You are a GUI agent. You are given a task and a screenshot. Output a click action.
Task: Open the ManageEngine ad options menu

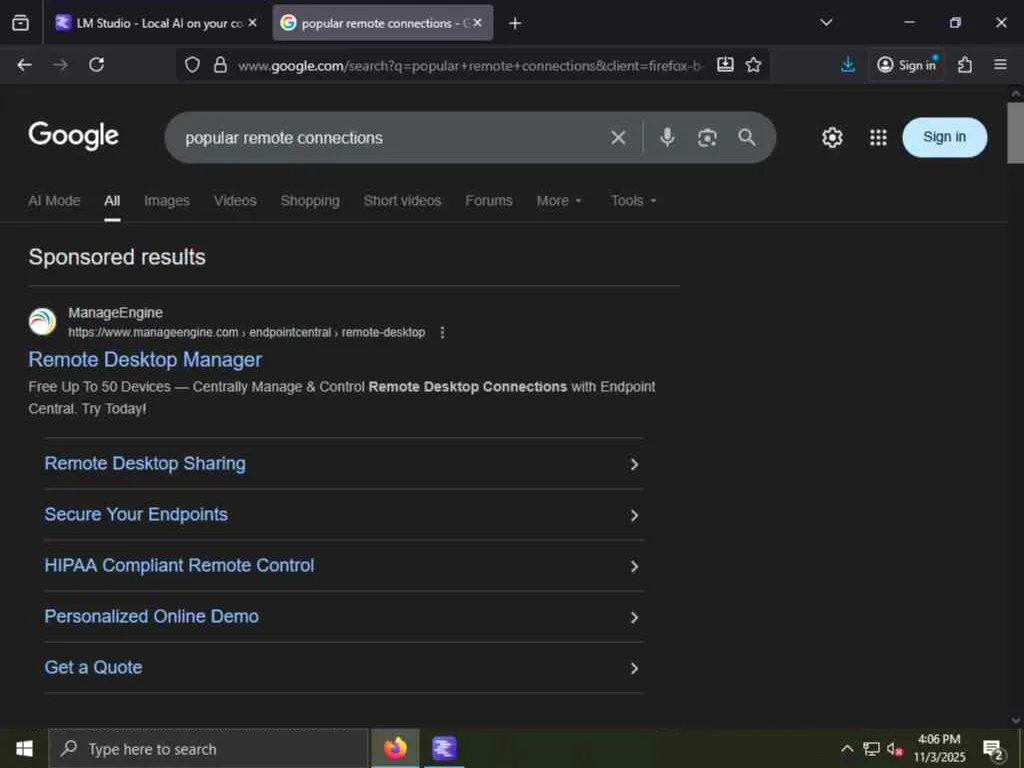[x=442, y=333]
